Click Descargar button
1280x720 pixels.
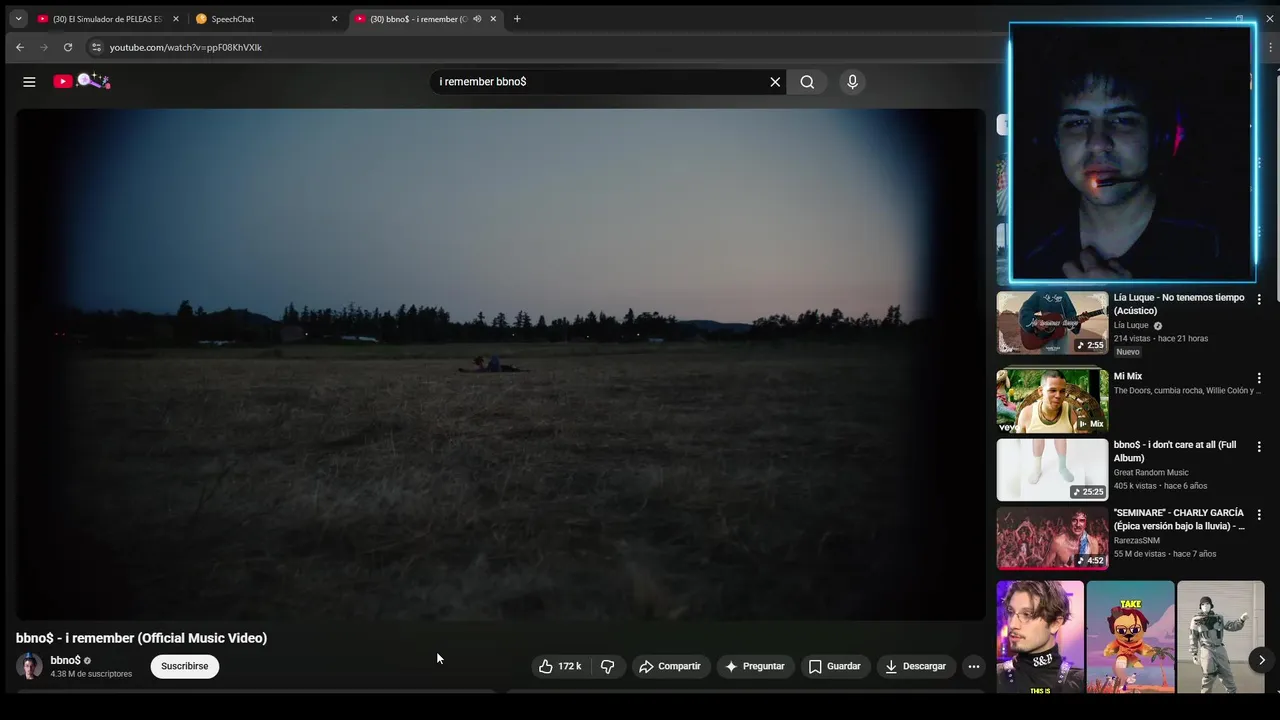coord(916,666)
